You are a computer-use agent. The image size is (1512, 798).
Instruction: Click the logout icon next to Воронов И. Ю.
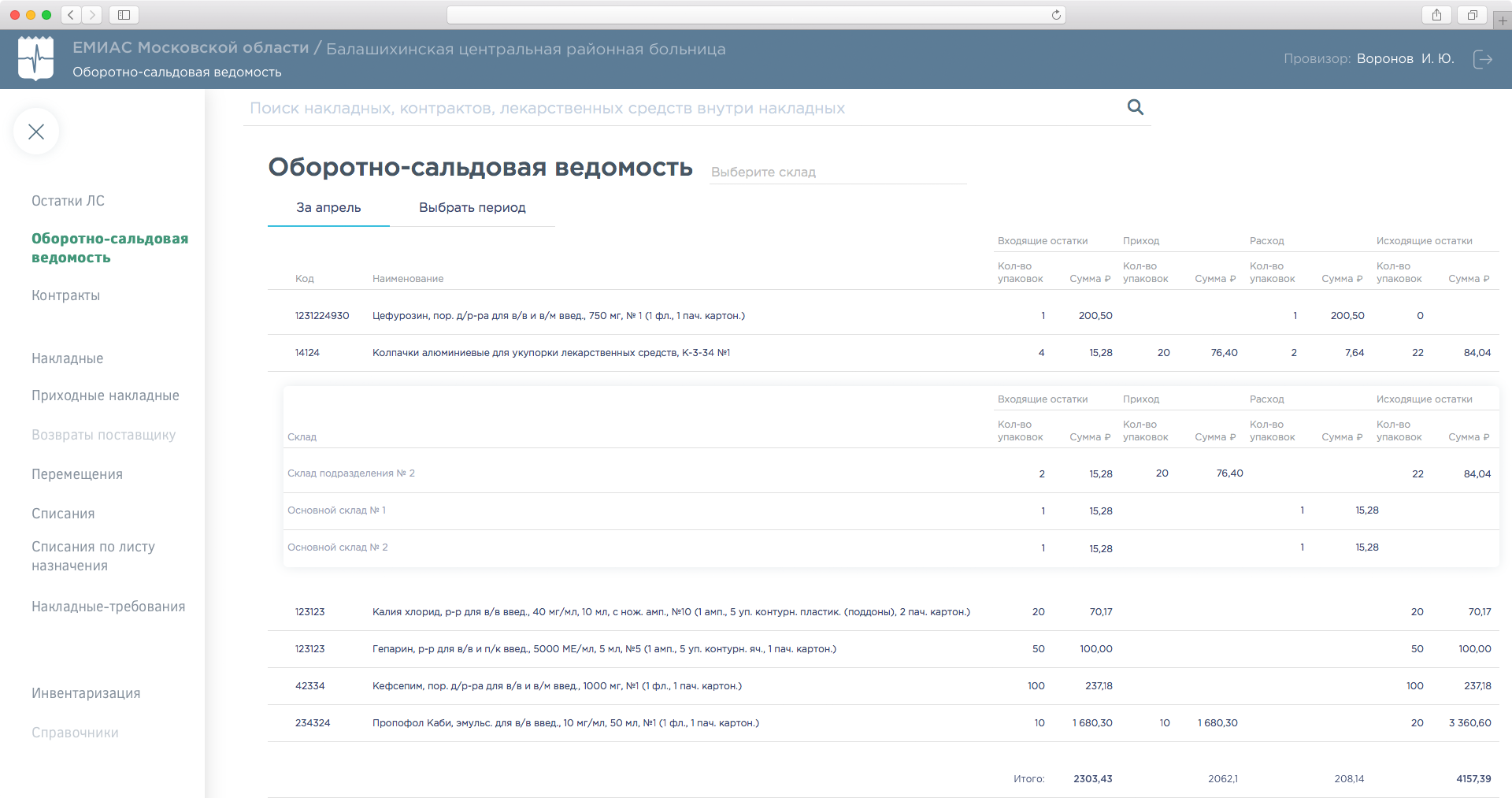[1484, 59]
